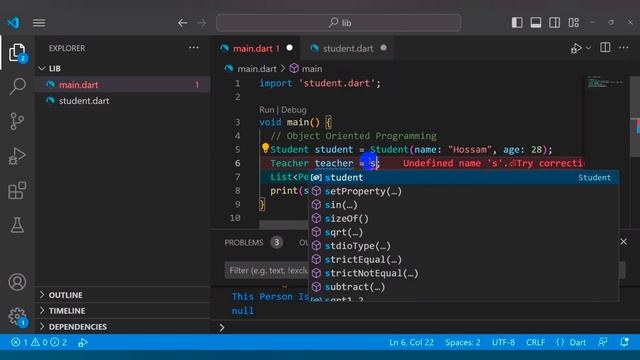Open Explorer views and more actions ellipsis

click(193, 48)
